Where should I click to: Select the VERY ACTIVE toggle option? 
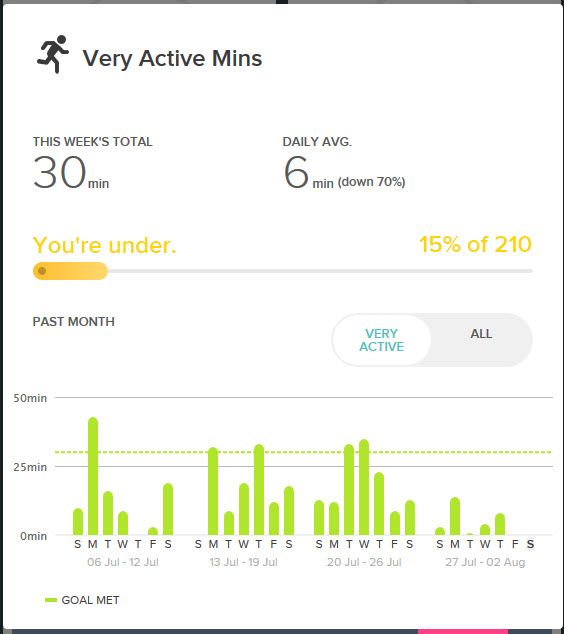(382, 340)
